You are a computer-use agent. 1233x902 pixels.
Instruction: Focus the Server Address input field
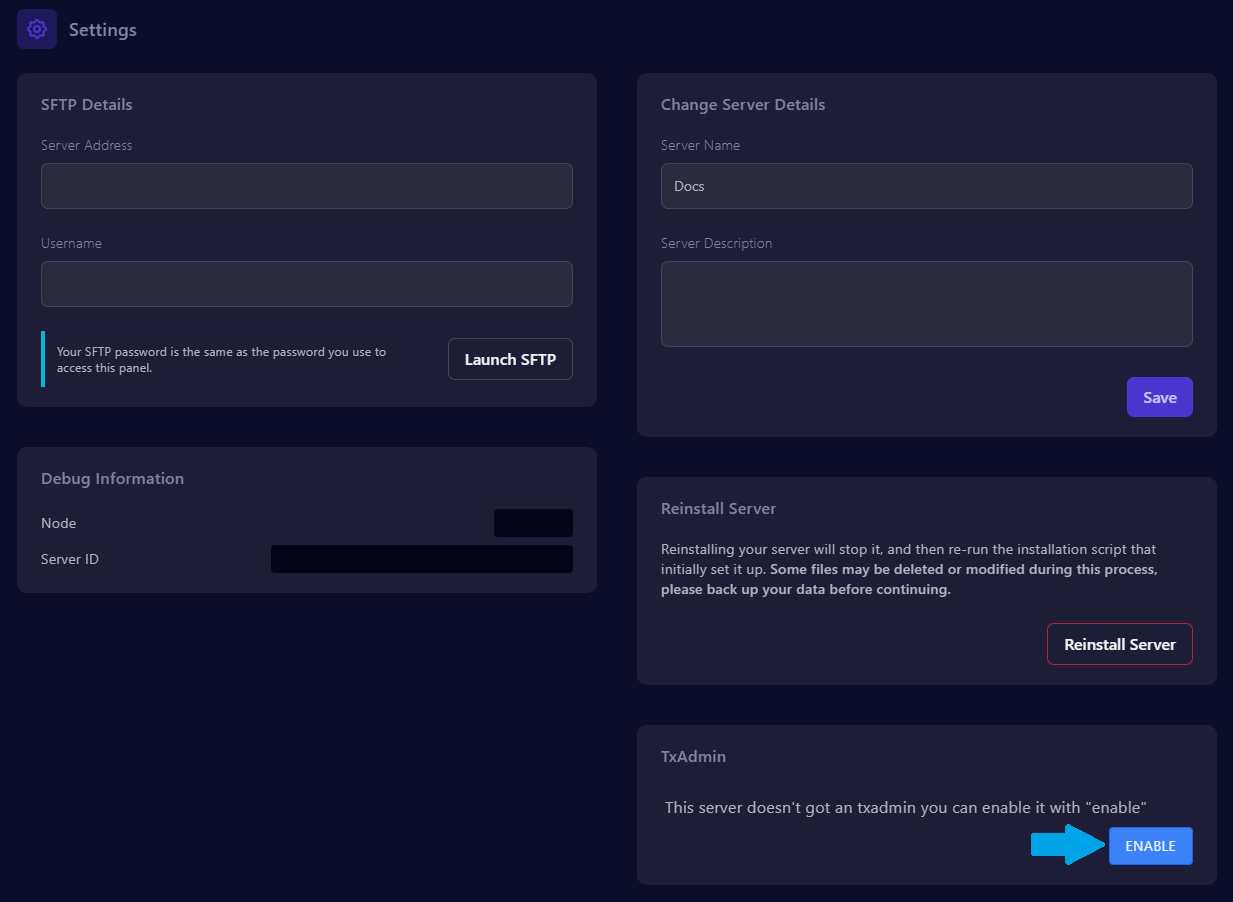(306, 186)
